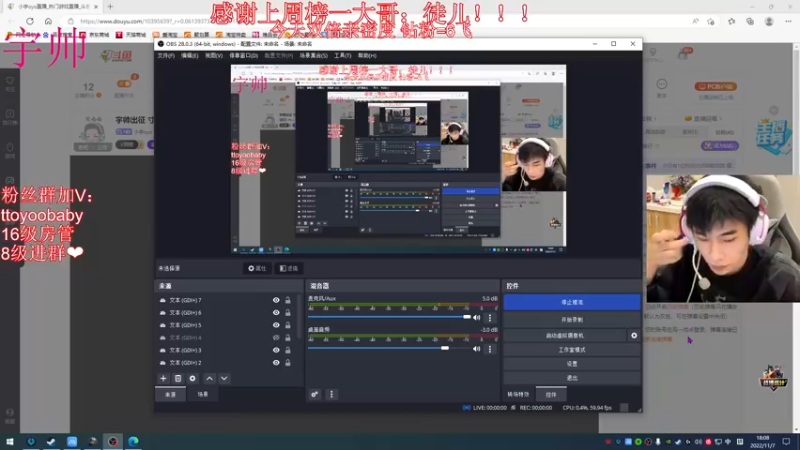Hide 文本 (GDI+) 6 source eye toggle
This screenshot has width=800, height=450.
pos(276,313)
